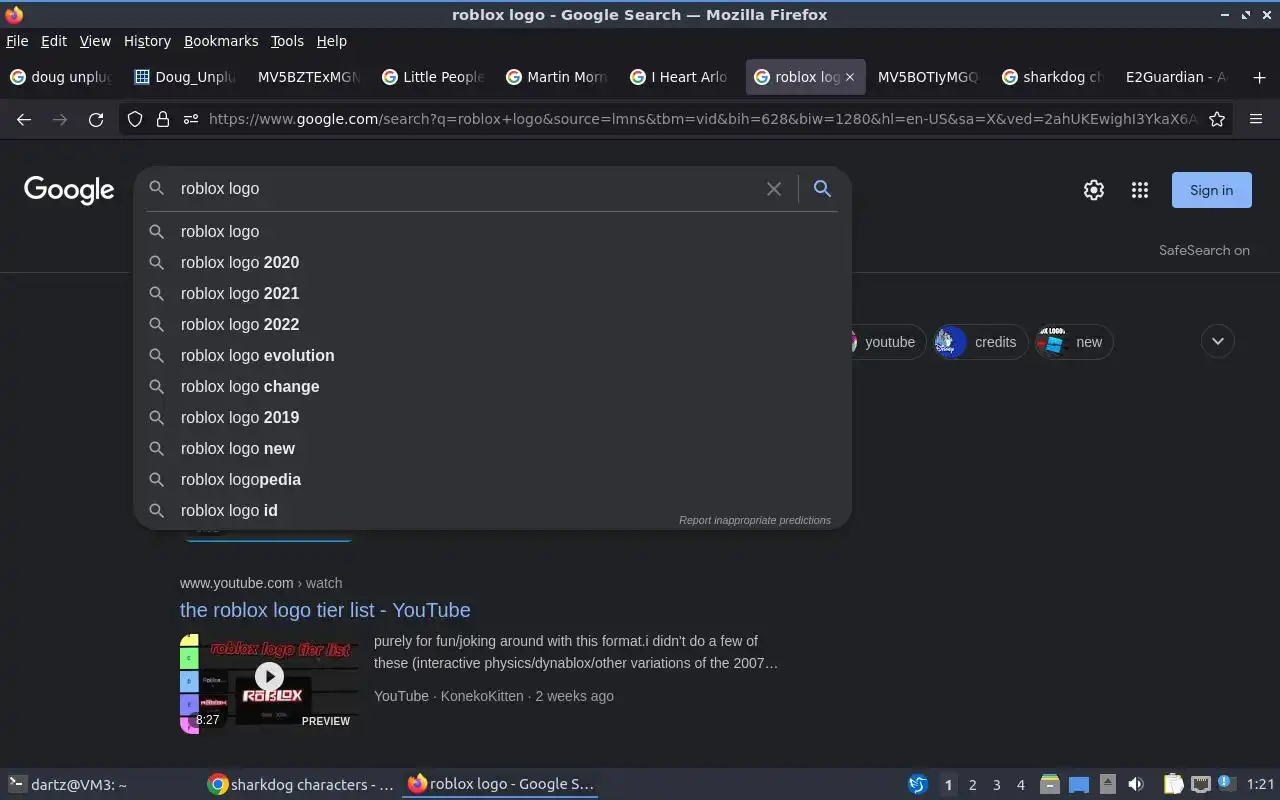View site security padlock info
Image resolution: width=1280 pixels, height=800 pixels.
click(x=163, y=119)
